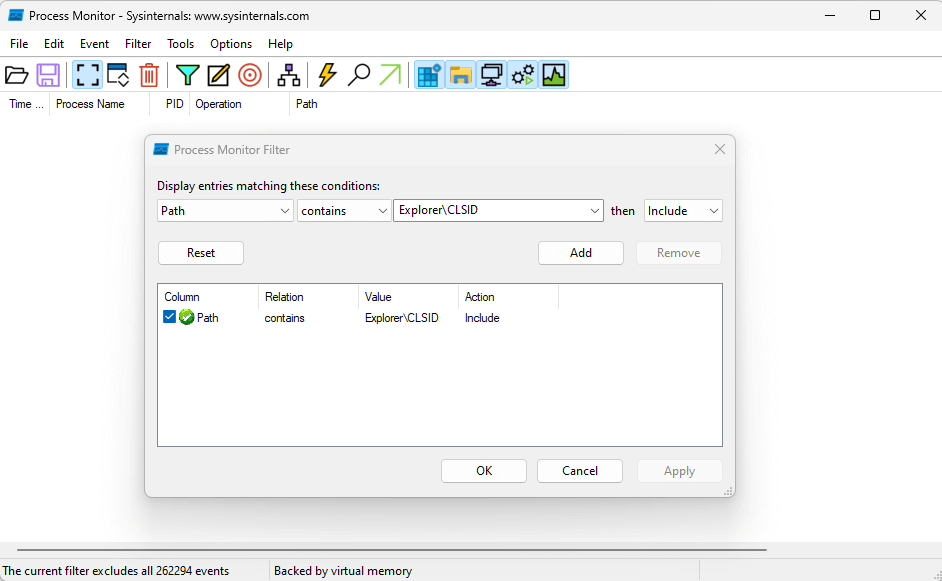Click the Save toolbar icon
This screenshot has width=942, height=581.
coord(48,75)
